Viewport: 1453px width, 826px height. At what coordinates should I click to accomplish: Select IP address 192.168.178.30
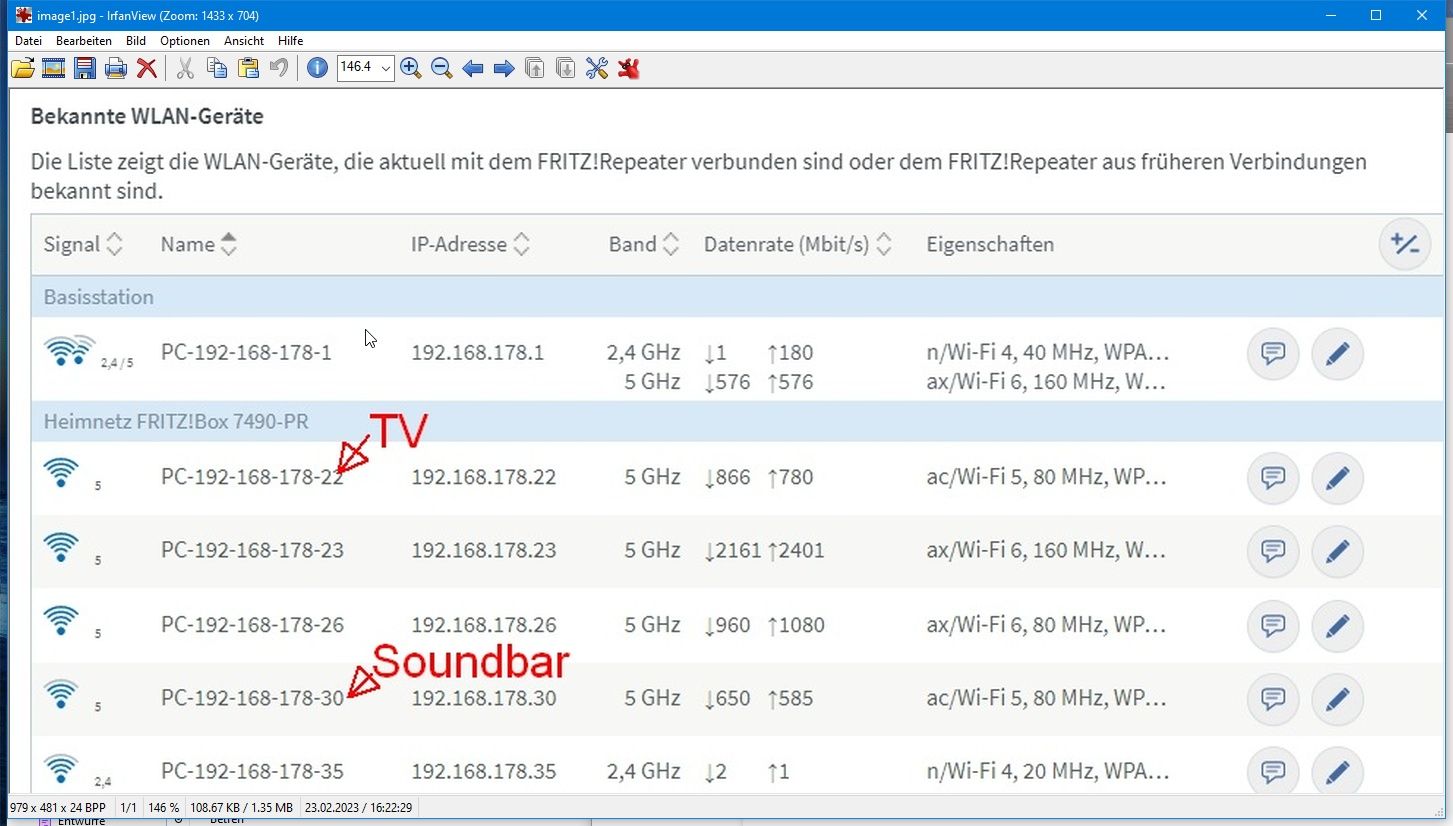483,699
